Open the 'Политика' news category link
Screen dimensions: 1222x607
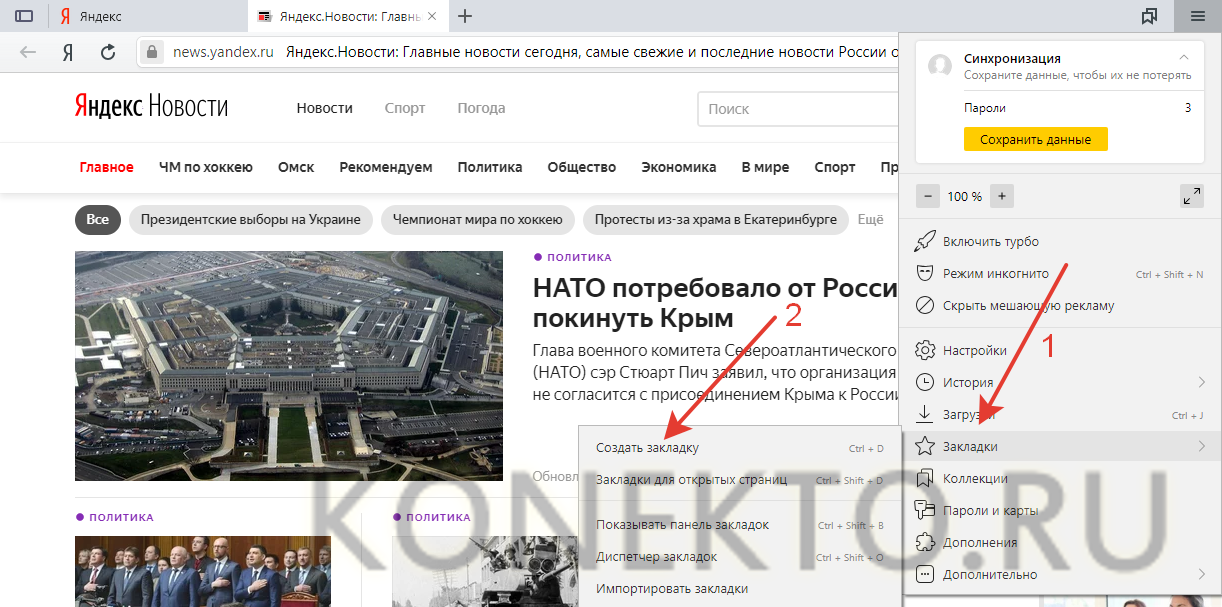pyautogui.click(x=490, y=167)
